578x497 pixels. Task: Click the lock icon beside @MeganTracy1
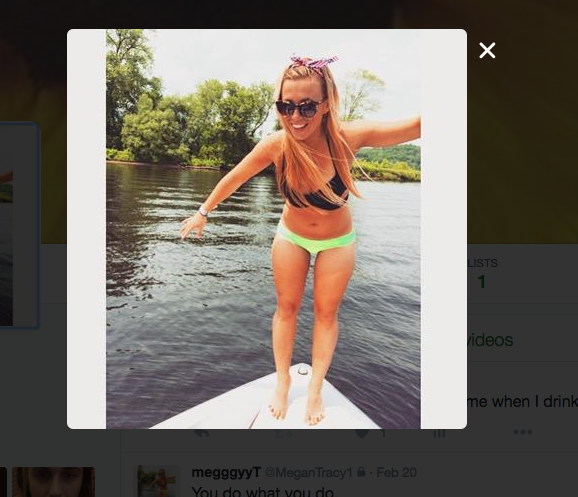361,472
